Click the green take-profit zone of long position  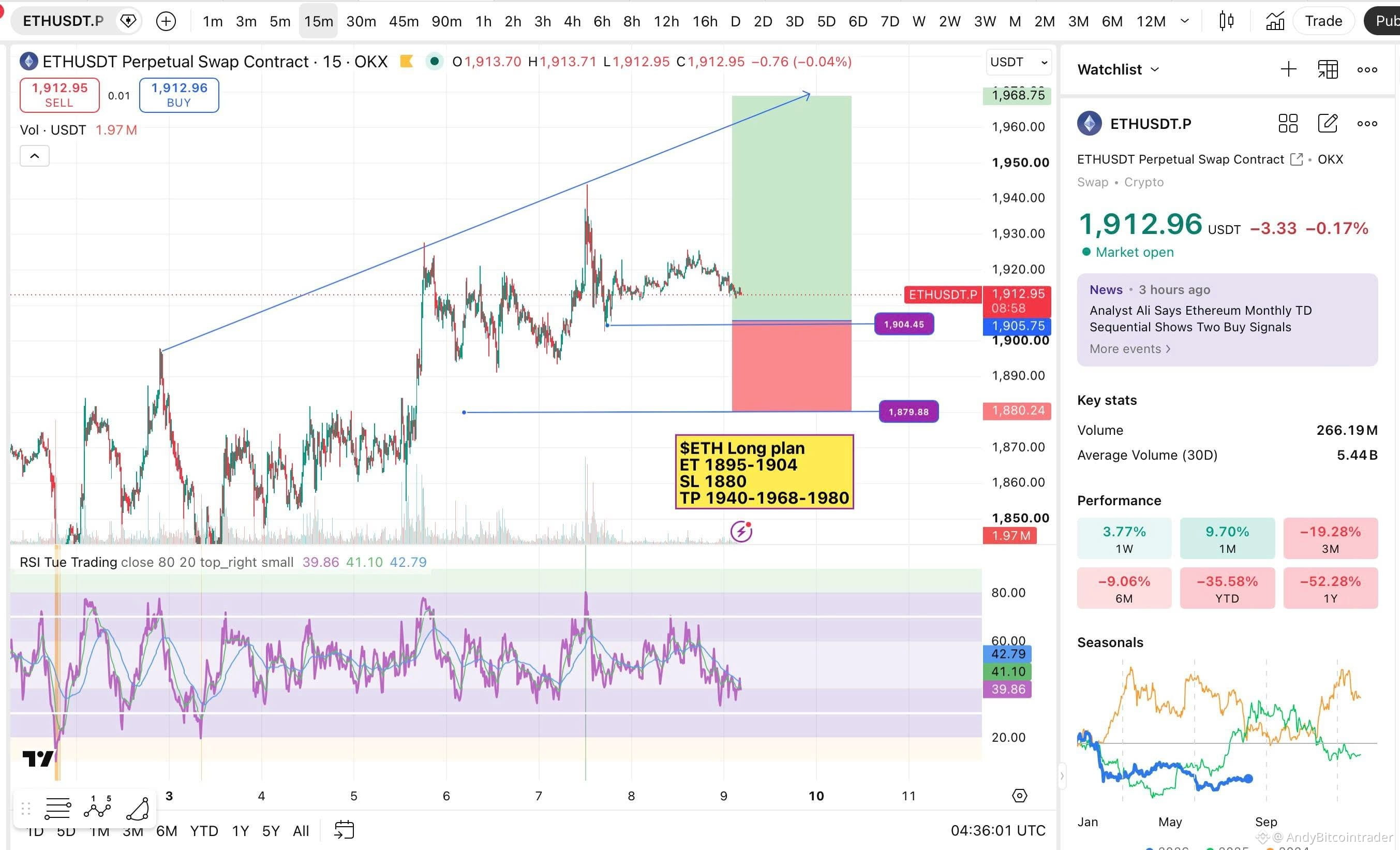coord(792,208)
